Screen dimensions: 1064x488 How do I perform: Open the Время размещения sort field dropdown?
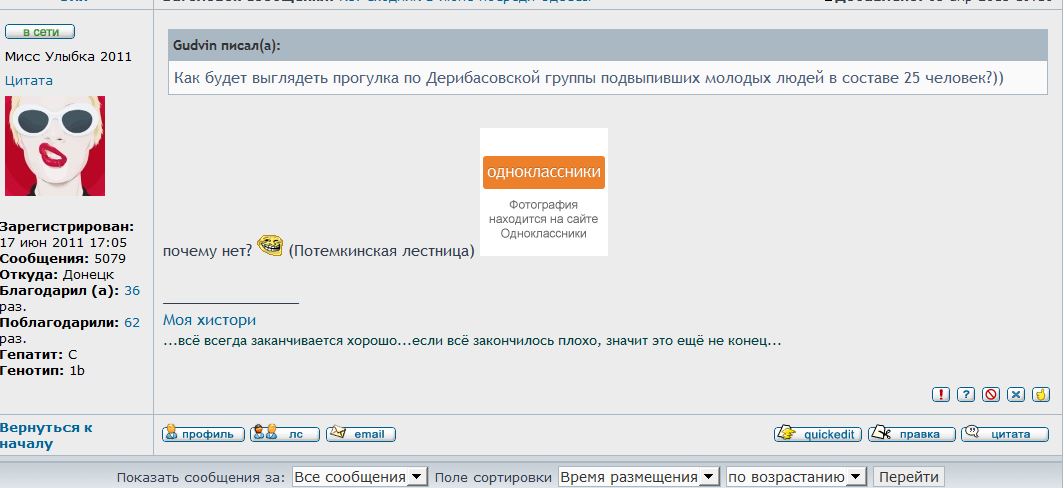(639, 477)
